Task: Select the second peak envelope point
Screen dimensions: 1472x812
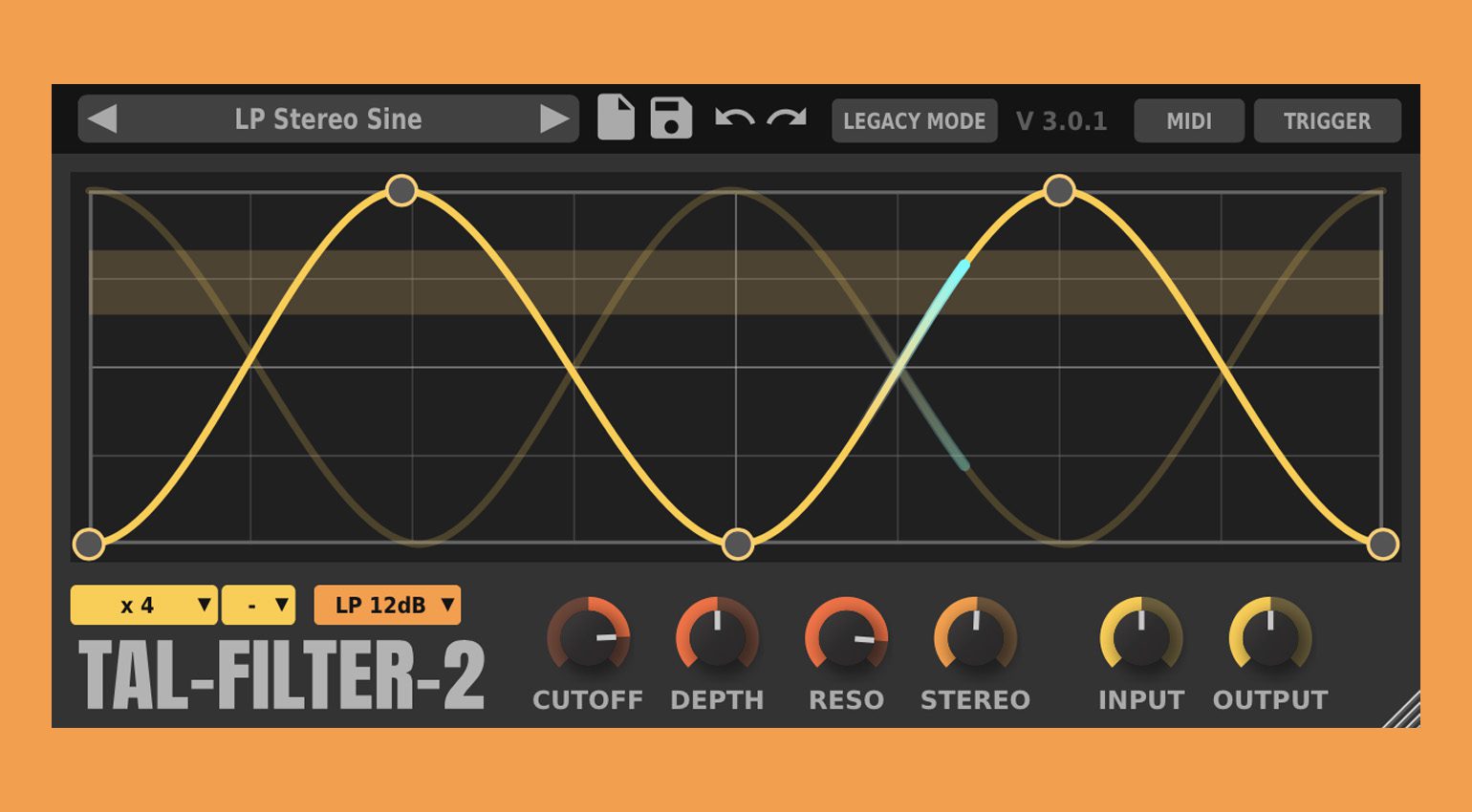Action: (x=1059, y=190)
